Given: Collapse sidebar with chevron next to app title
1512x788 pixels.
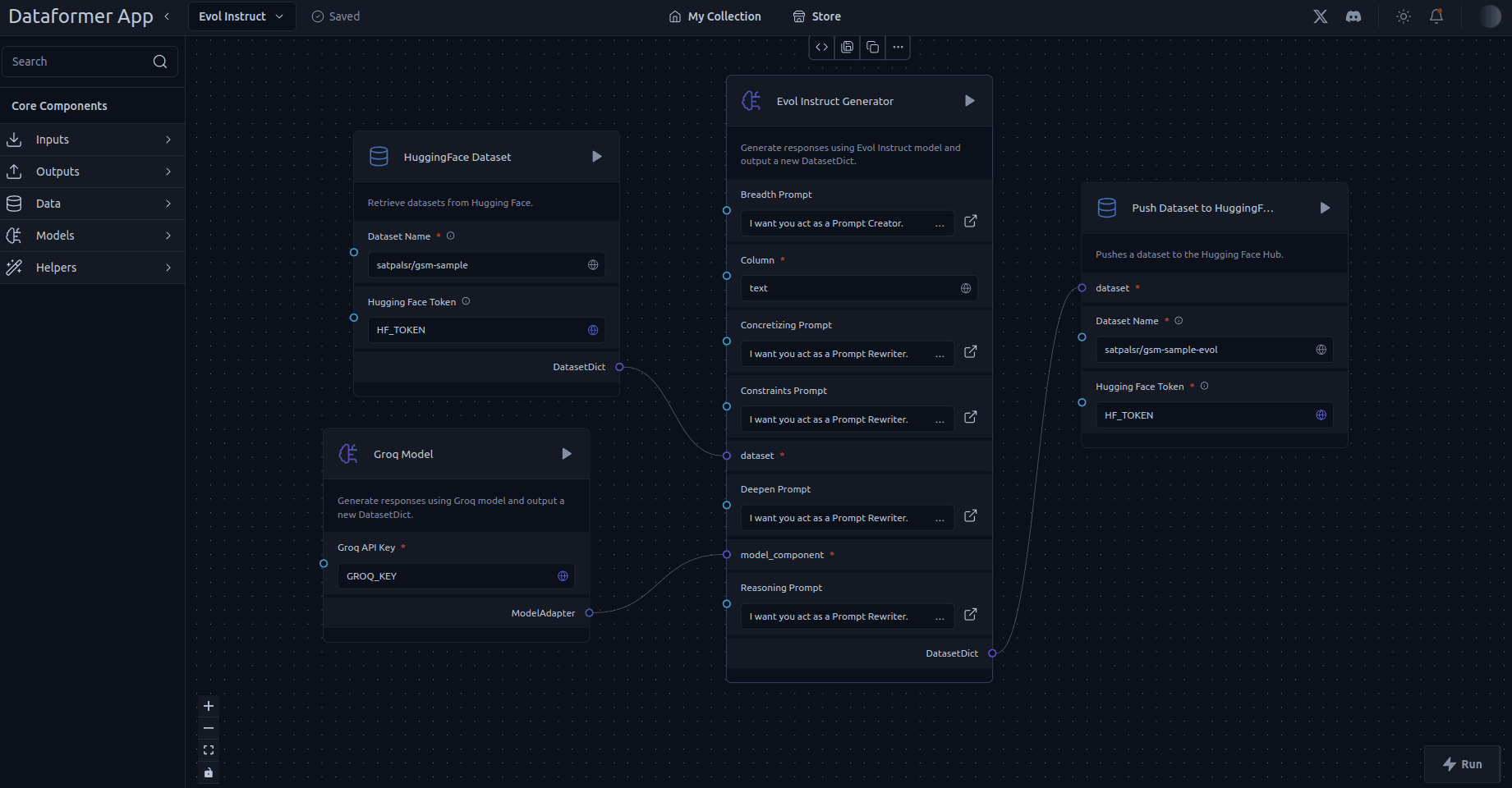Looking at the screenshot, I should (x=167, y=16).
